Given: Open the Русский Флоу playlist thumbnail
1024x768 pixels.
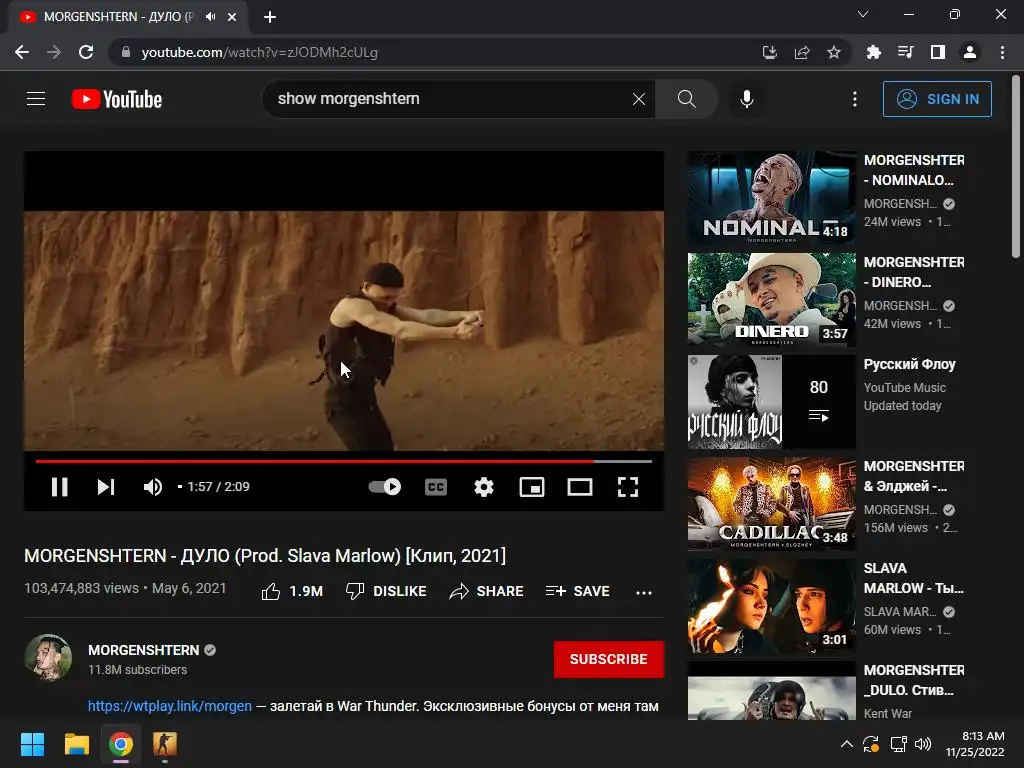Looking at the screenshot, I should pos(772,402).
